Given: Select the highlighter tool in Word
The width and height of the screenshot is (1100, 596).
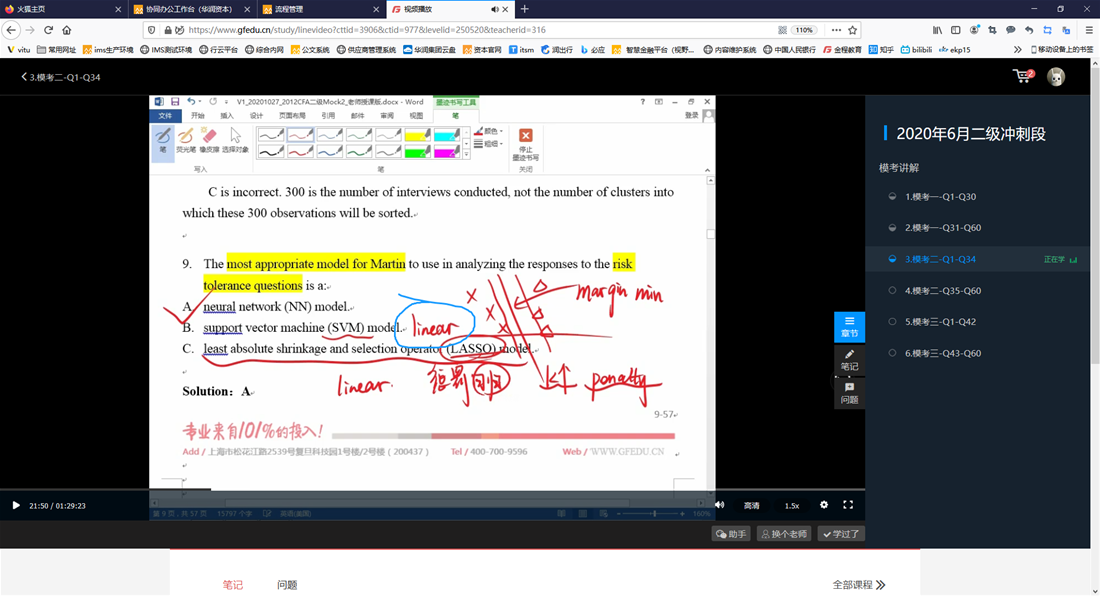Looking at the screenshot, I should coord(186,140).
